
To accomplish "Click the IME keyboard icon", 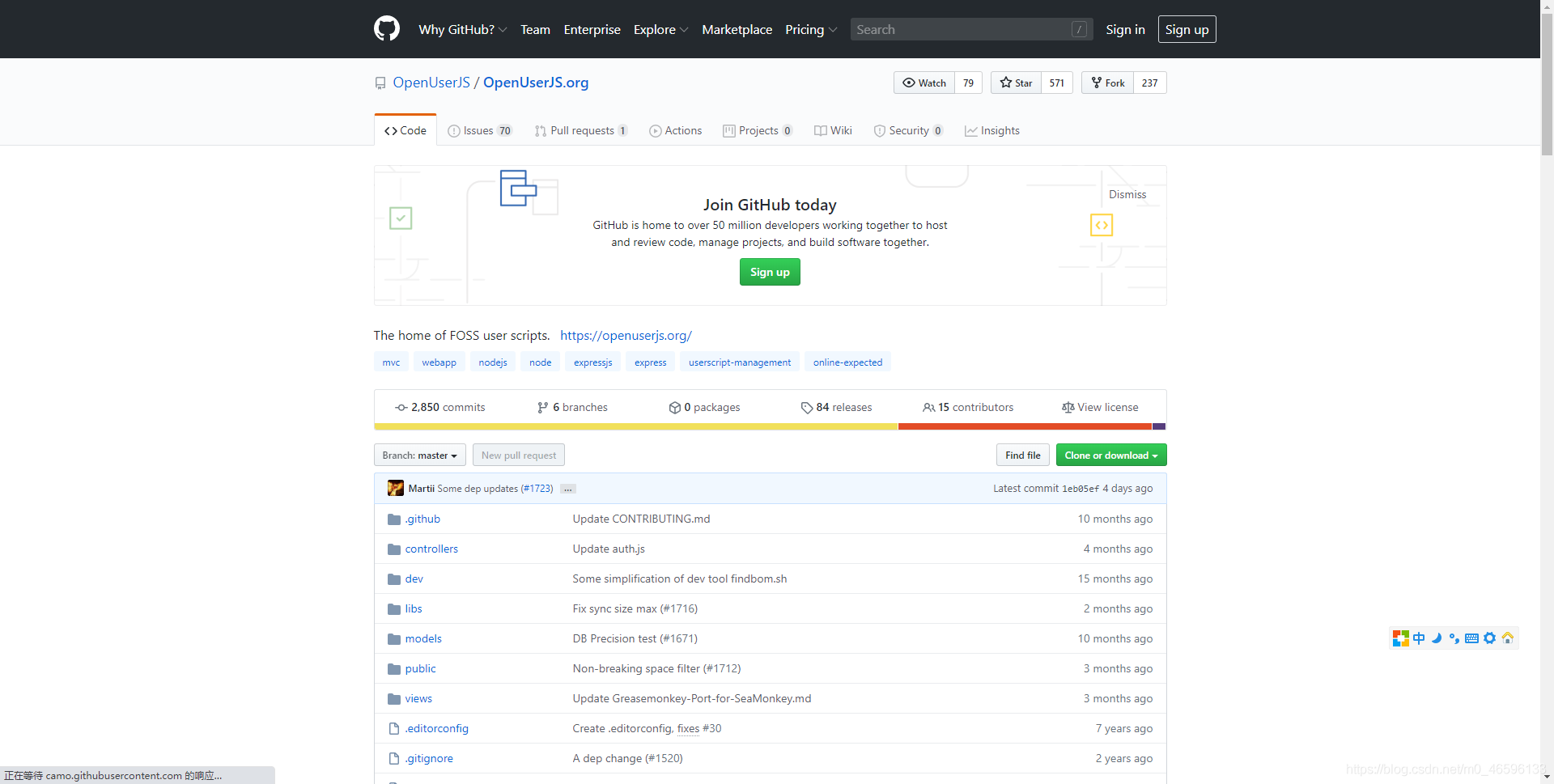I will (1472, 638).
